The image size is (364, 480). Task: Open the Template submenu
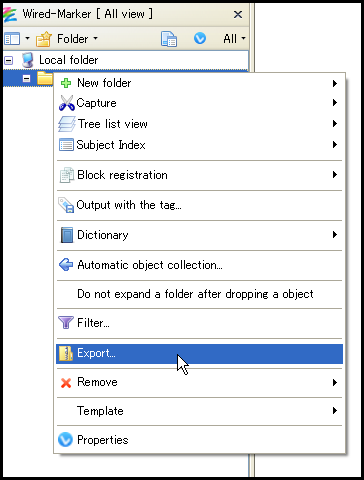(199, 411)
